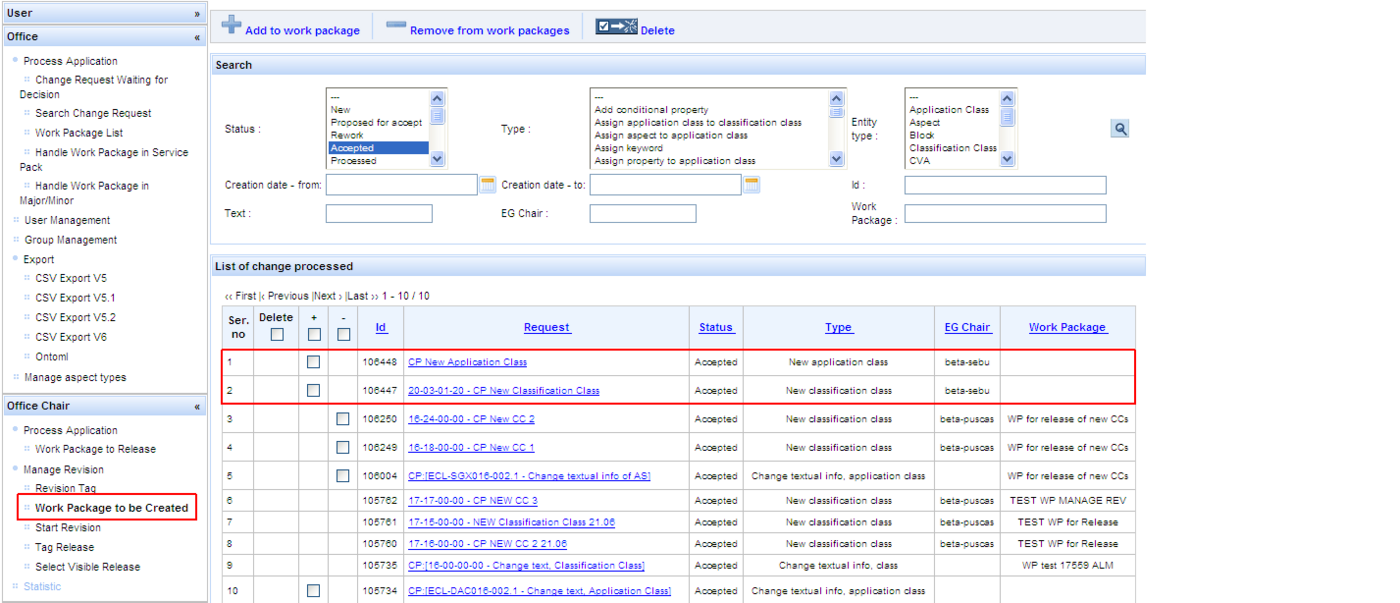Image resolution: width=1400 pixels, height=603 pixels.
Task: Collapse the Office Chair panel
Action: (197, 407)
